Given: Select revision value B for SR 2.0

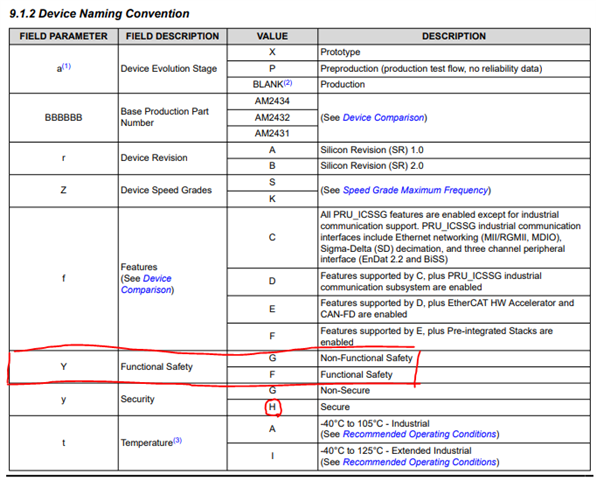Looking at the screenshot, I should pyautogui.click(x=272, y=166).
